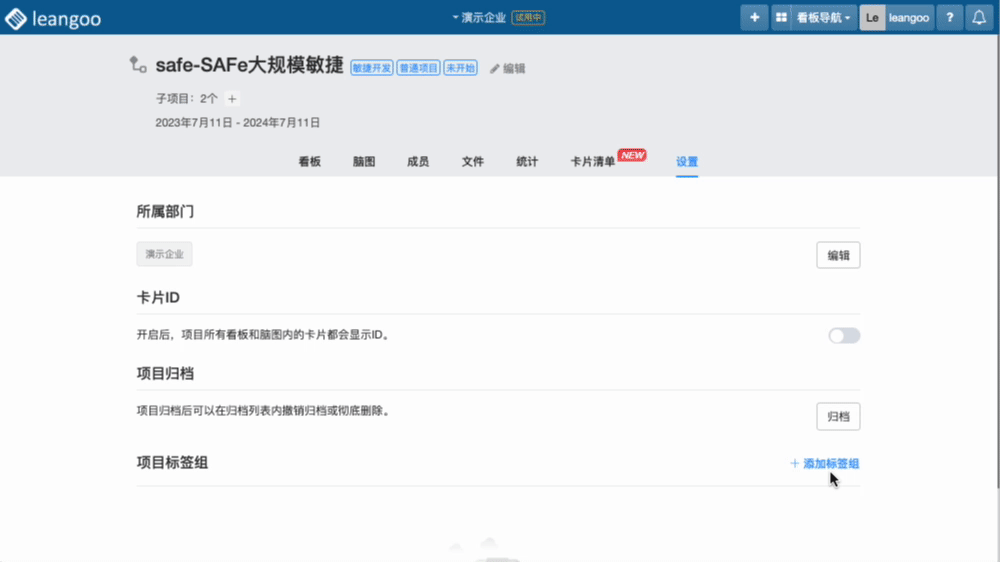Open the 看板导航 dropdown menu
Image resolution: width=1000 pixels, height=562 pixels.
coord(824,18)
